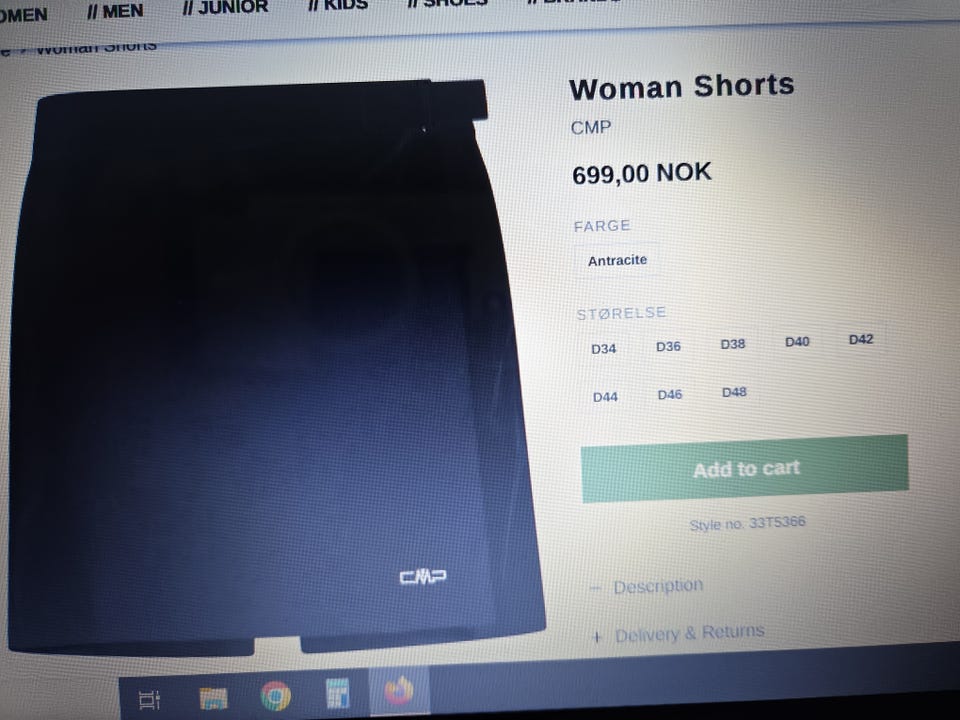Switch to Firefox on the taskbar
960x720 pixels.
pos(399,691)
